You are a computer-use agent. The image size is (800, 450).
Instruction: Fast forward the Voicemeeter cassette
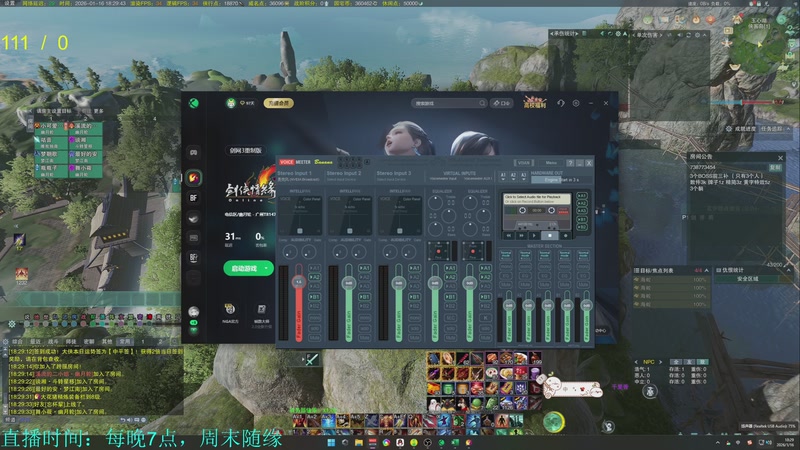tap(521, 236)
